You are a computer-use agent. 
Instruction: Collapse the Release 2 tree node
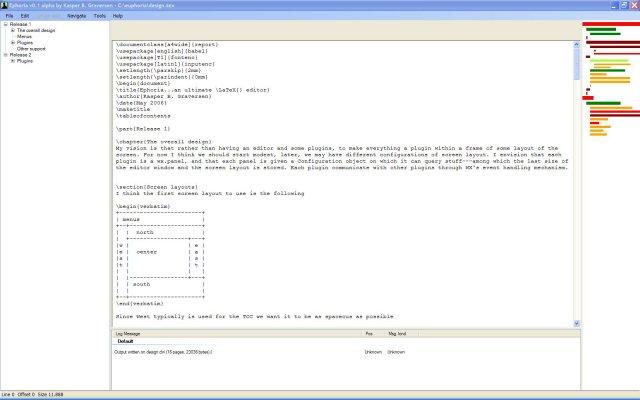point(6,55)
